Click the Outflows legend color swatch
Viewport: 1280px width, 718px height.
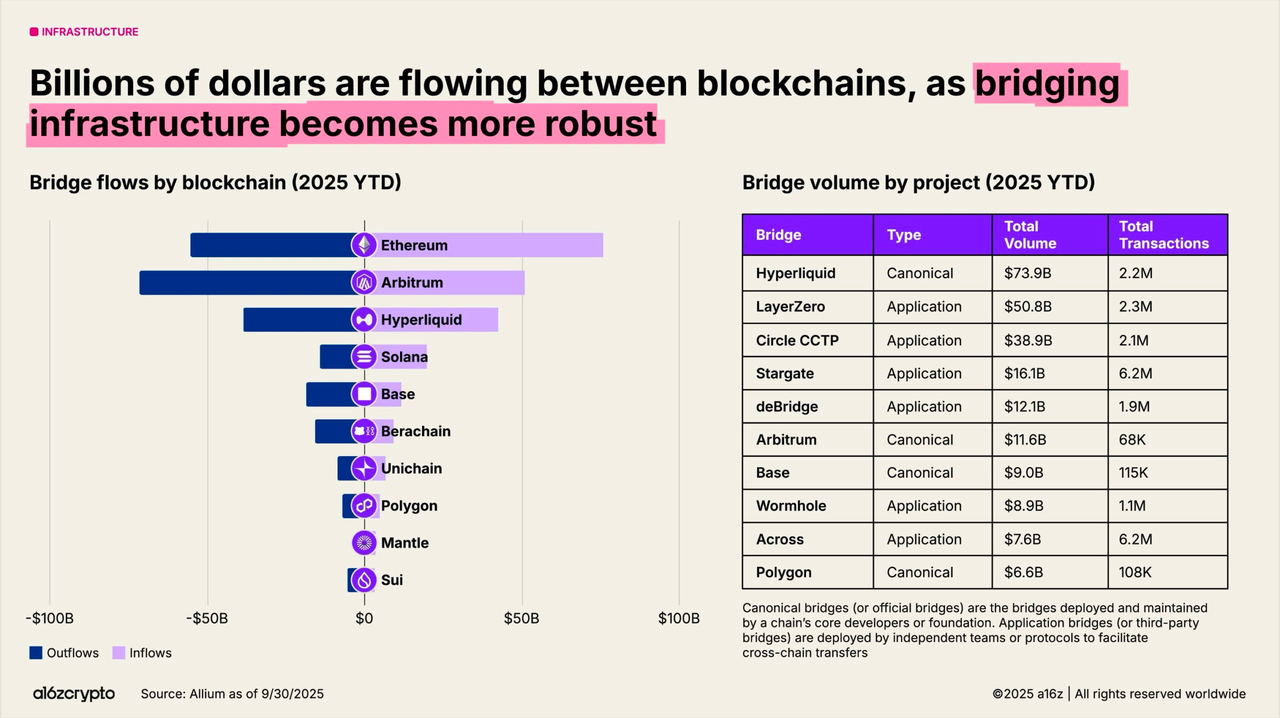point(36,653)
